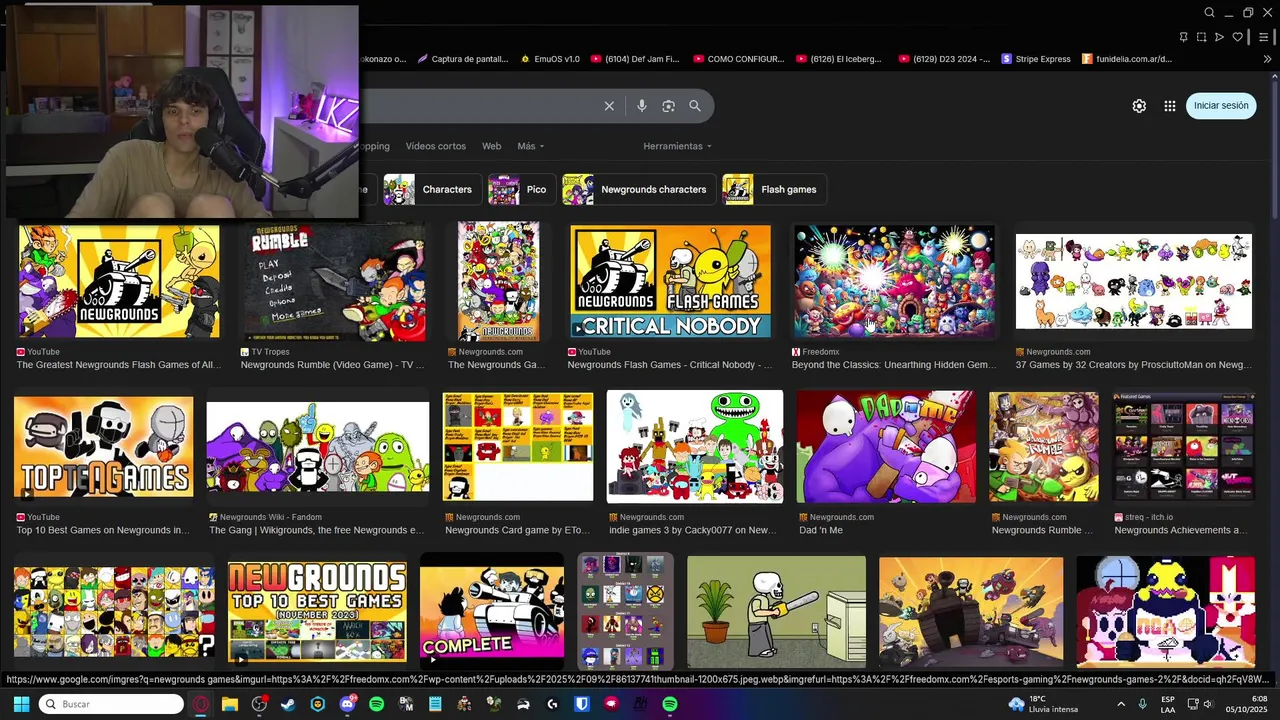Open Discord from taskbar

(x=347, y=704)
